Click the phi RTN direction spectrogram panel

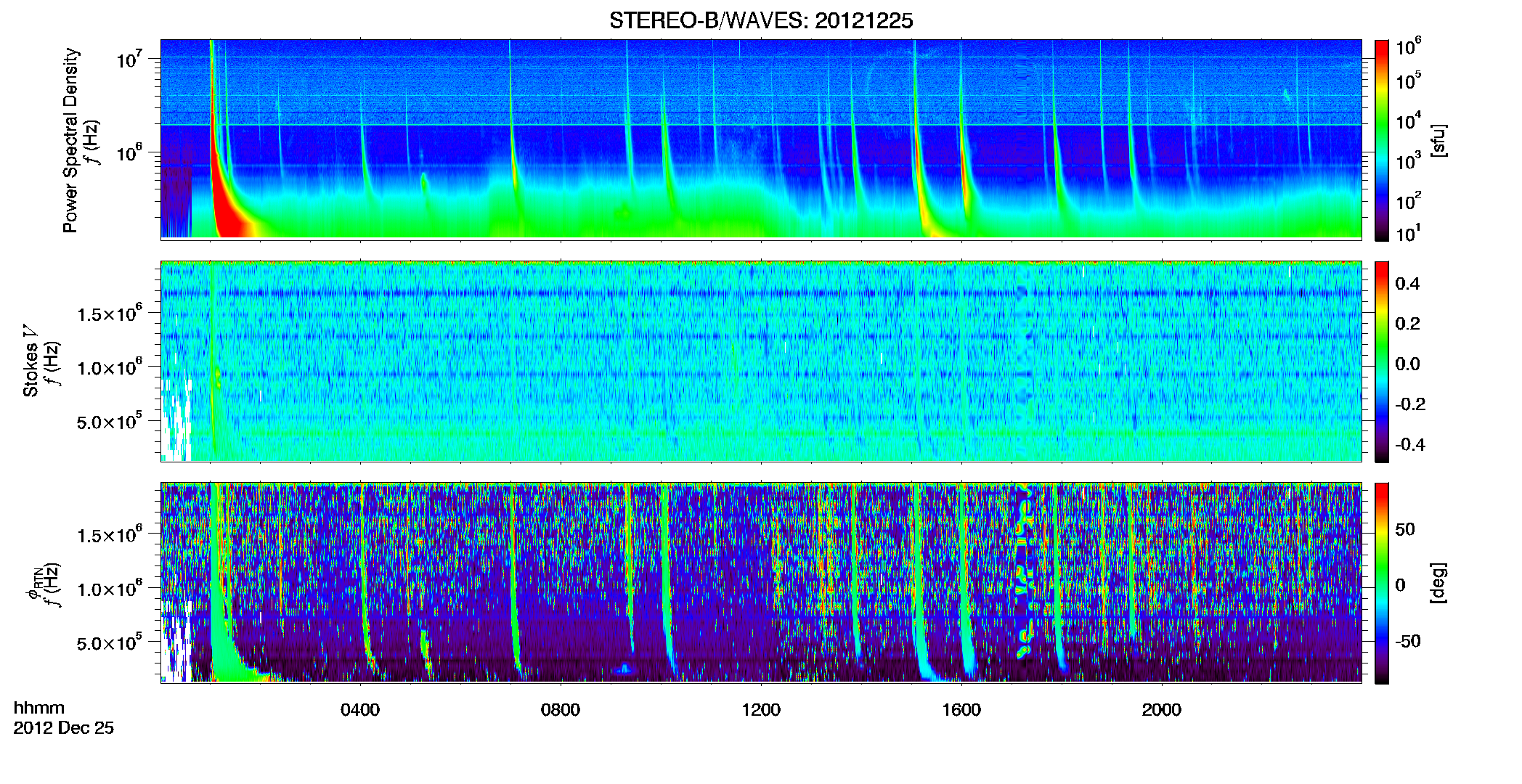[x=761, y=583]
